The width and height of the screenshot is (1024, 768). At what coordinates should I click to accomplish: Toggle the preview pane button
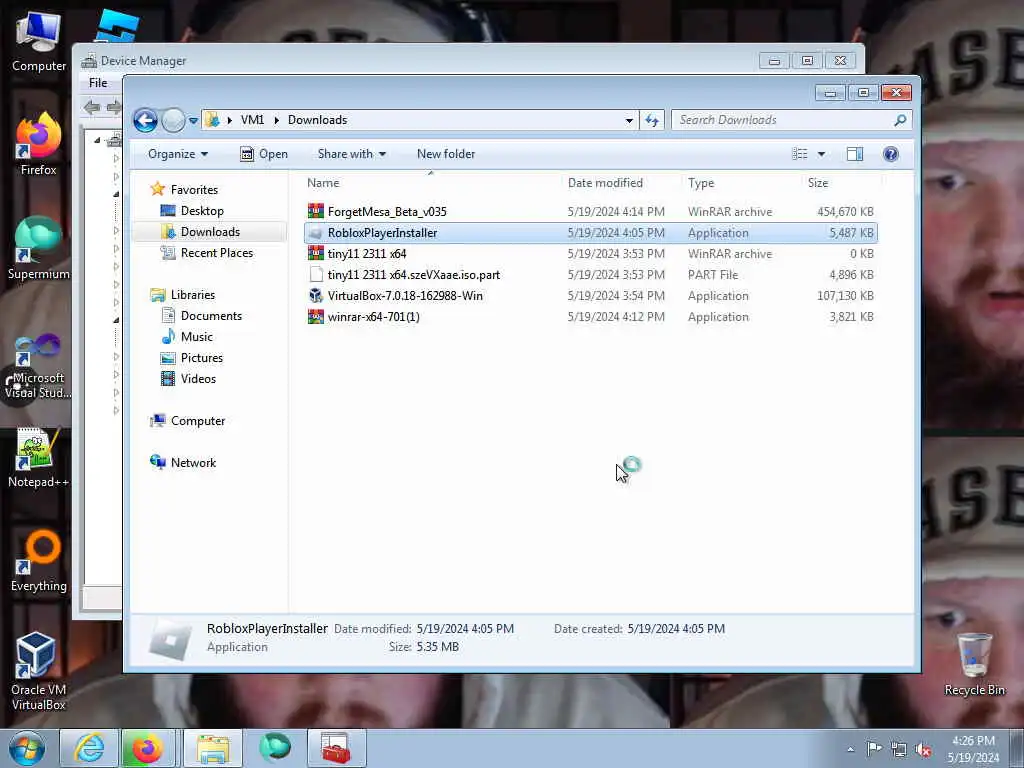[855, 154]
